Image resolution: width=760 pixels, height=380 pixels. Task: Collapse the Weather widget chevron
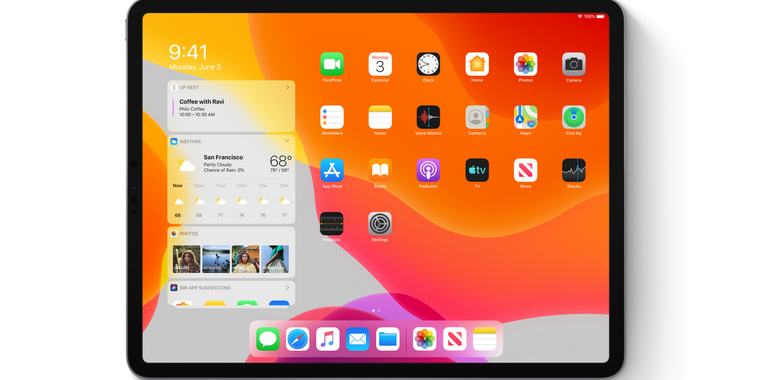287,141
